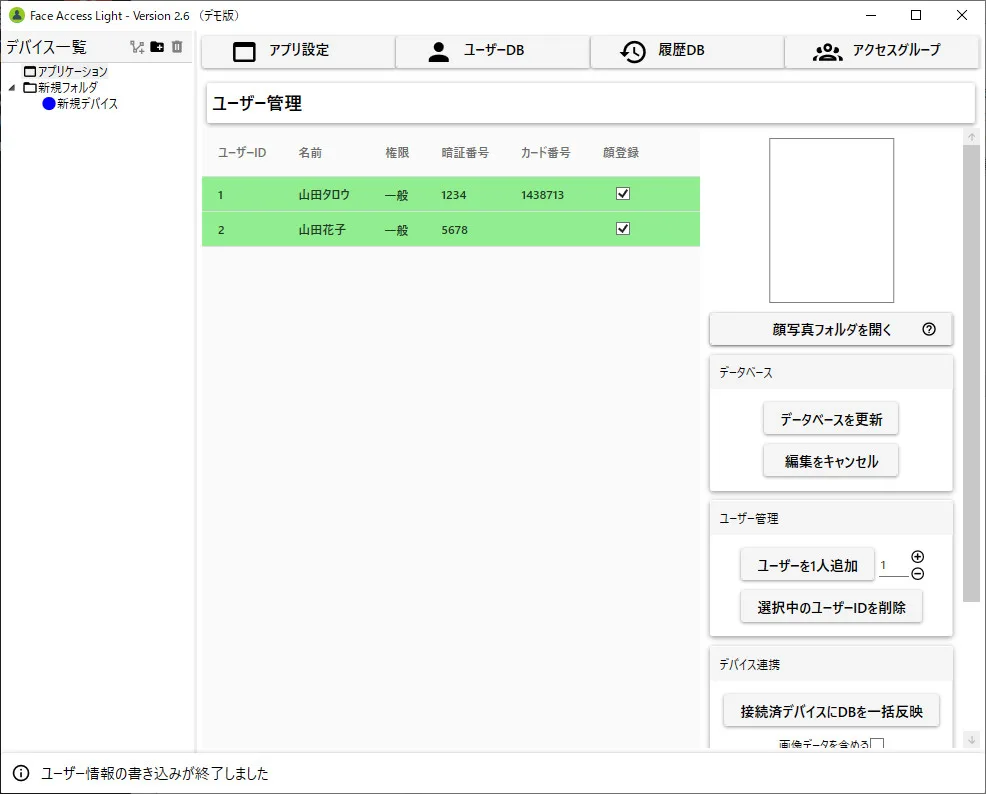Screen dimensions: 986x794
Task: Toggle 顔登録 checkbox for 山田花子
Action: point(623,229)
